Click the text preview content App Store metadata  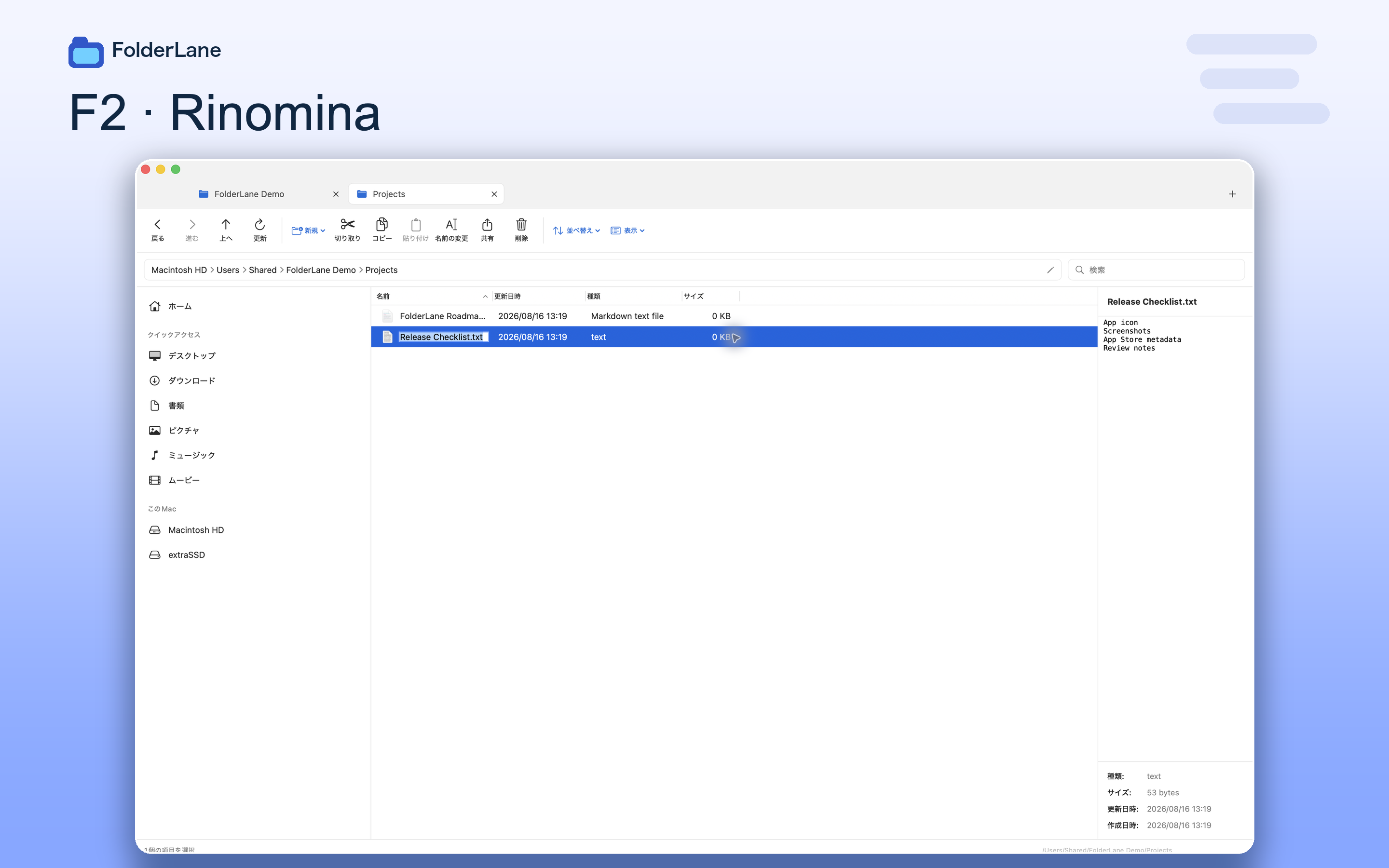[1142, 339]
